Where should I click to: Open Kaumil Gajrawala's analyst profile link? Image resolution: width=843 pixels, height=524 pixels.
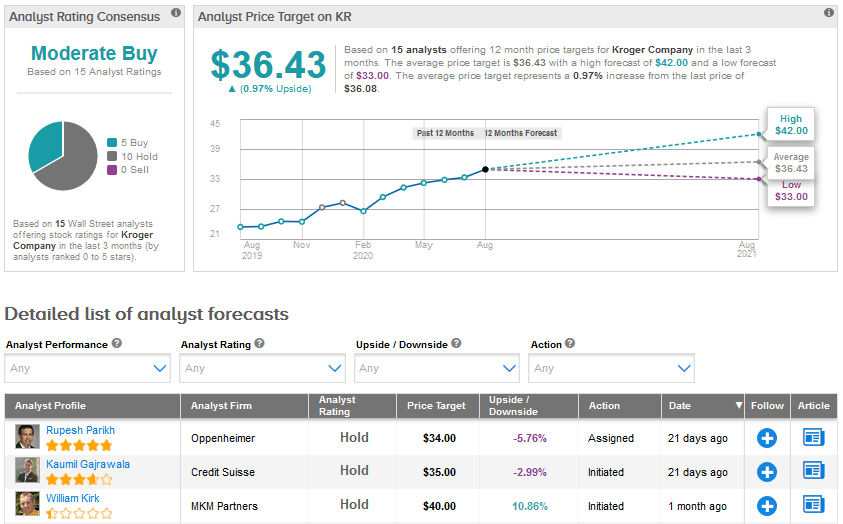[87, 464]
